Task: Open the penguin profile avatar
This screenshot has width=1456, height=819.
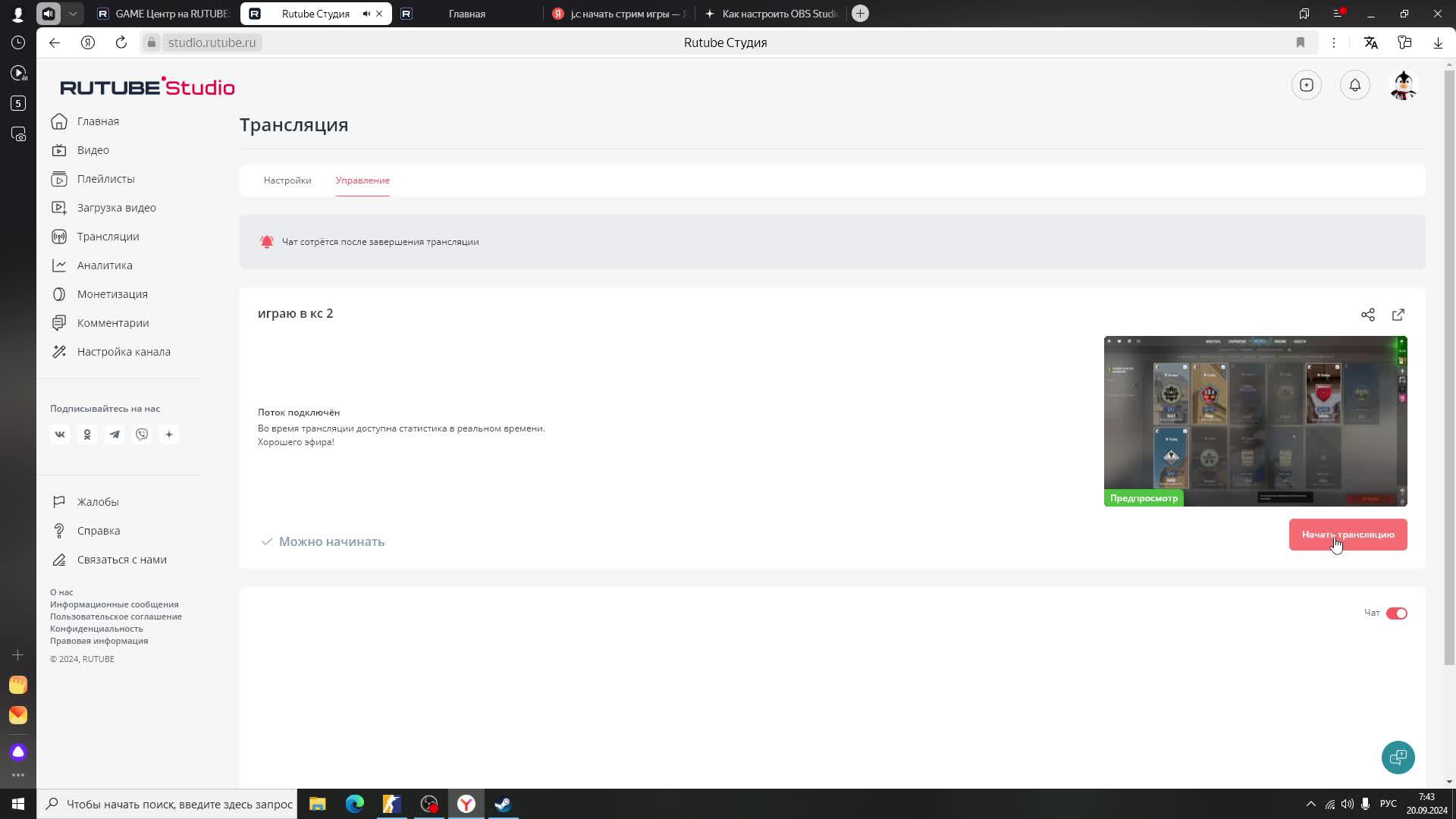Action: [1403, 85]
